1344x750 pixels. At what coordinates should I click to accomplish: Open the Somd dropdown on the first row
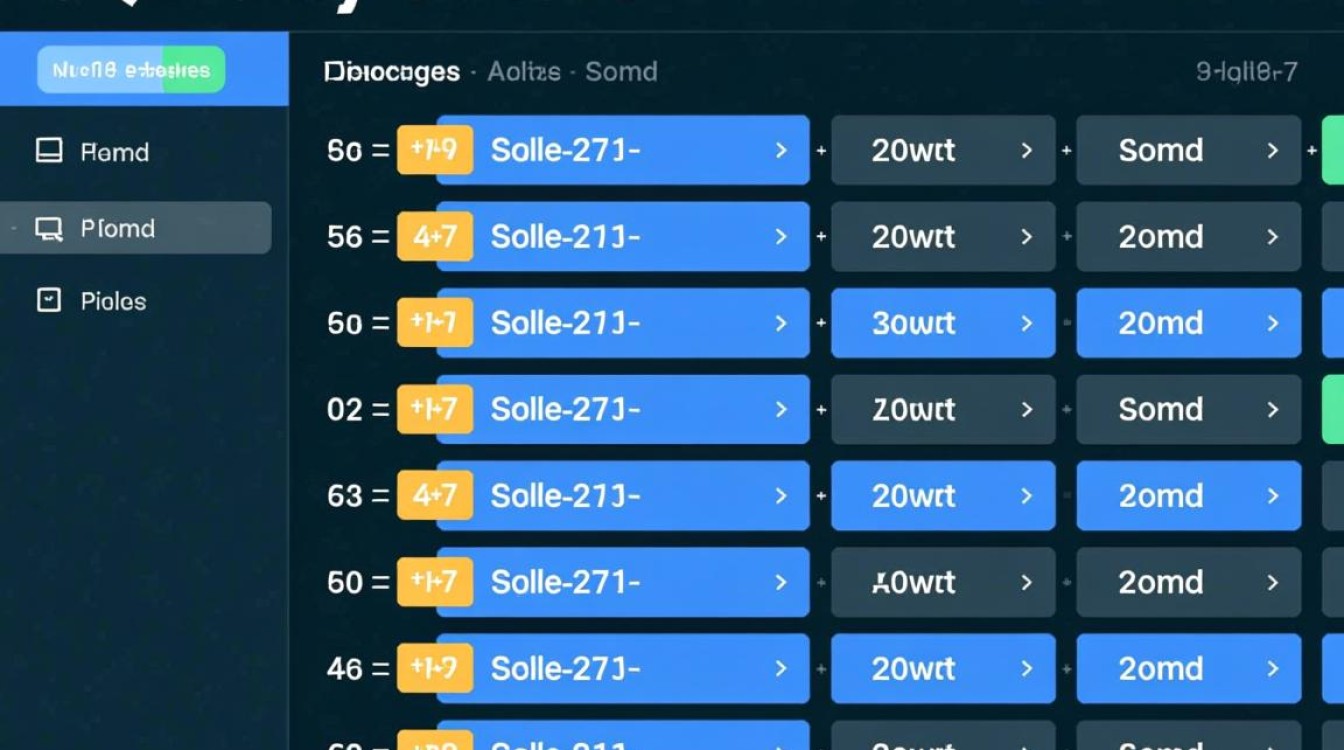1188,150
